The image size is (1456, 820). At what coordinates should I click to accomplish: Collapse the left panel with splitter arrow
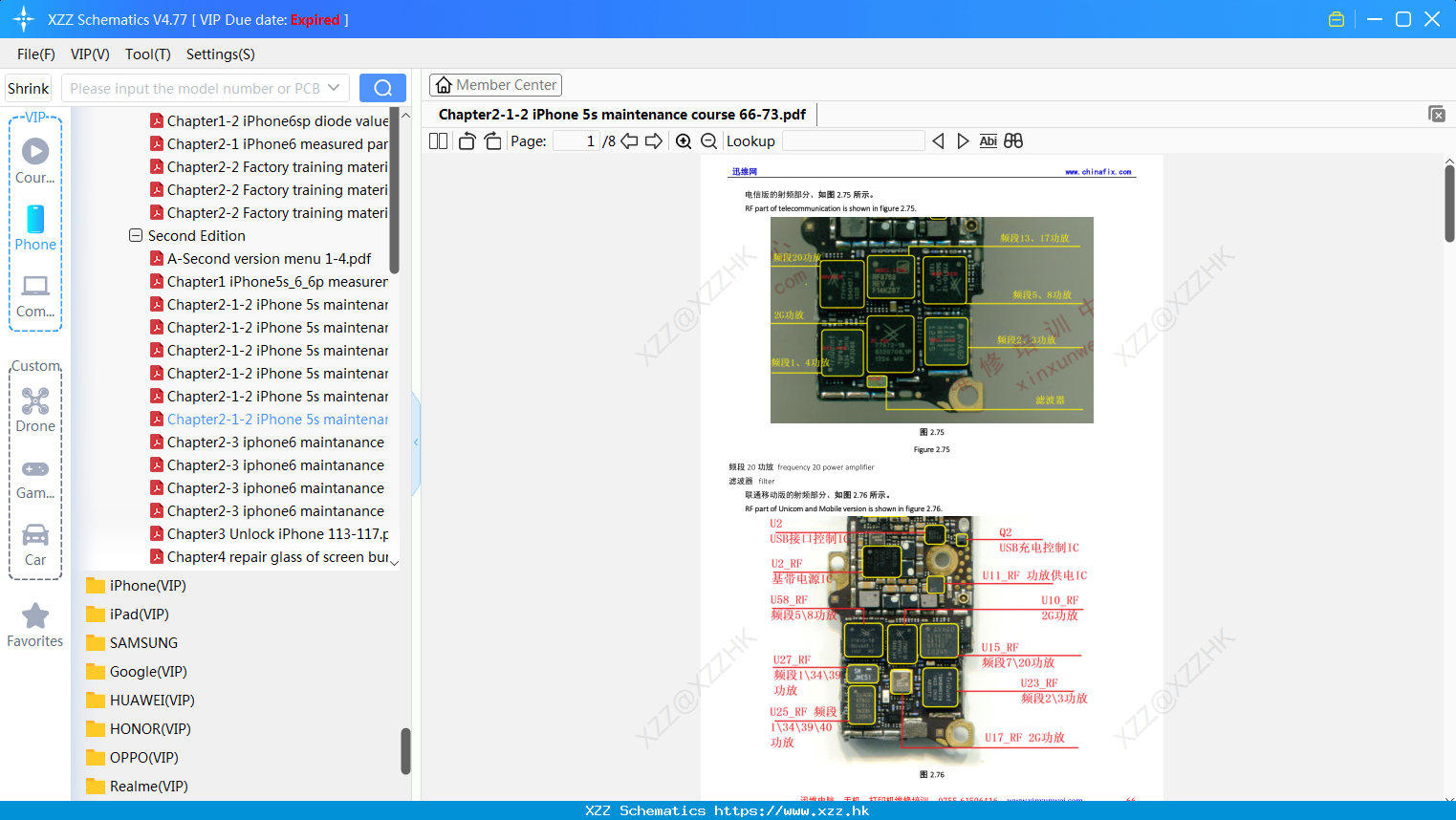[x=416, y=442]
